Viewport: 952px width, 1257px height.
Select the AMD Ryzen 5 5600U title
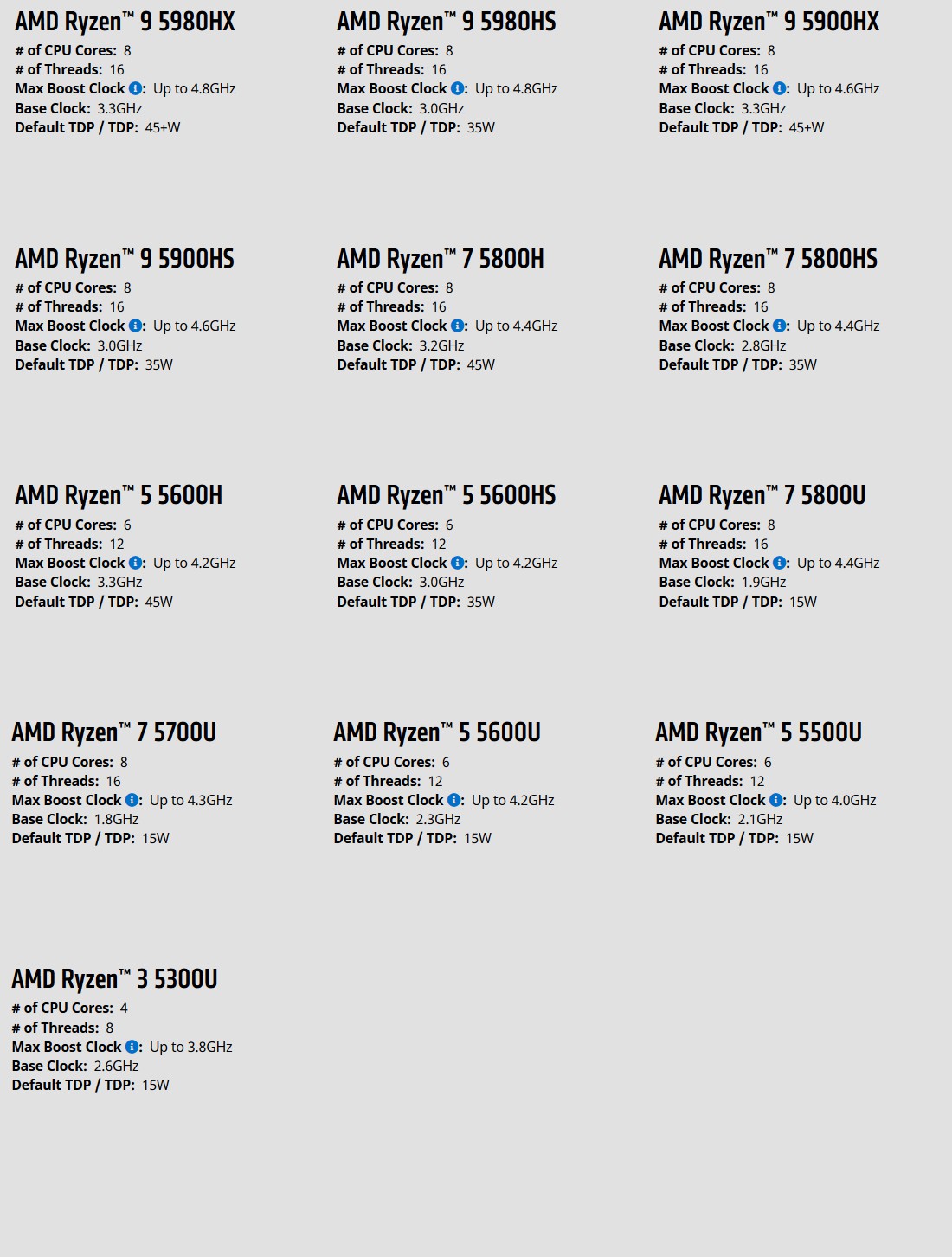tap(437, 732)
